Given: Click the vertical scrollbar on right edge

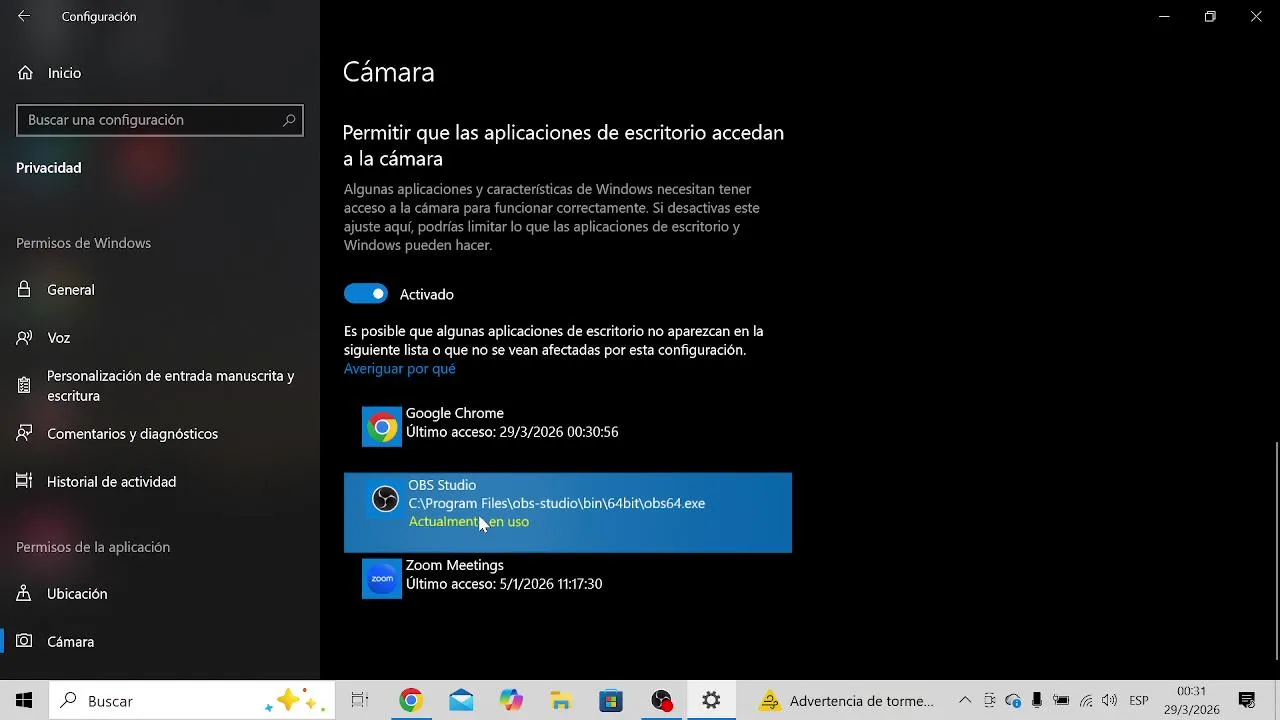Looking at the screenshot, I should coord(1276,551).
